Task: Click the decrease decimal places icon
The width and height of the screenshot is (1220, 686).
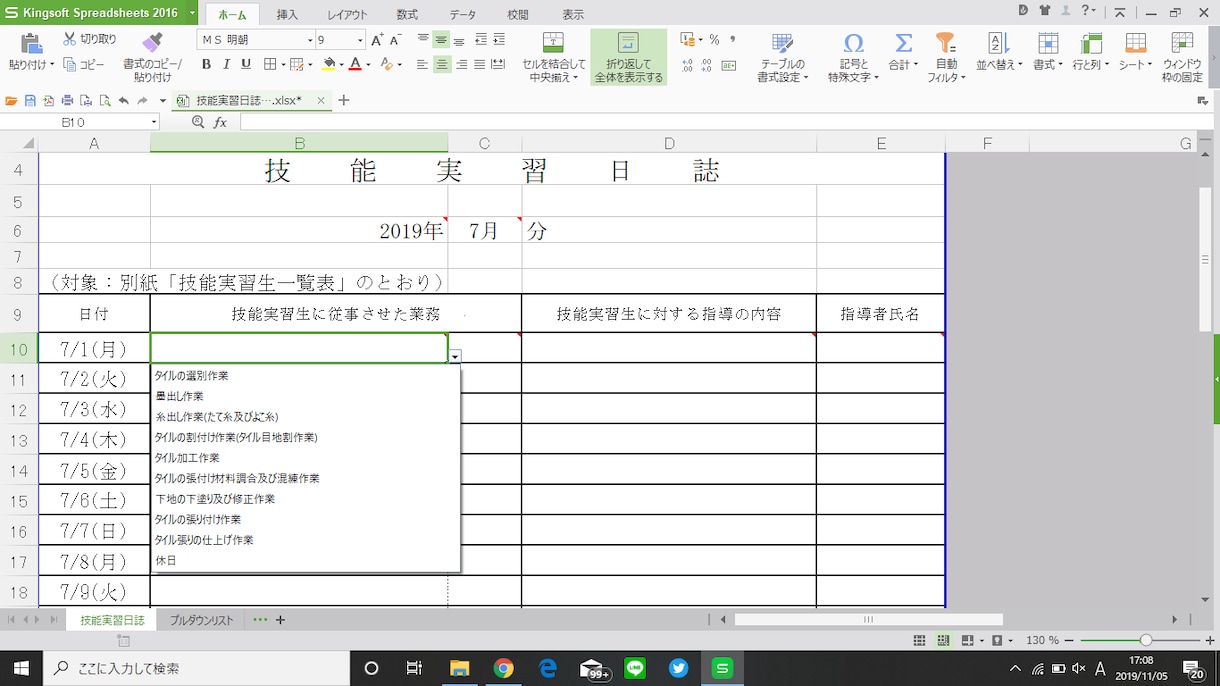Action: (x=708, y=64)
